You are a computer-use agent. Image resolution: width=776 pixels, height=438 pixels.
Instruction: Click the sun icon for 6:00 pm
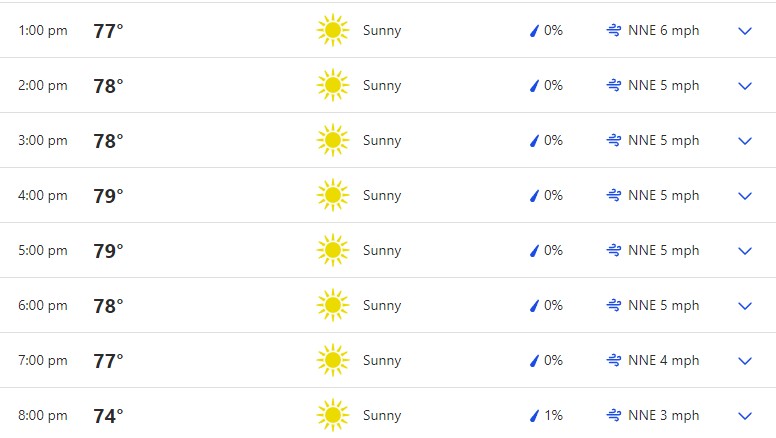pyautogui.click(x=332, y=305)
